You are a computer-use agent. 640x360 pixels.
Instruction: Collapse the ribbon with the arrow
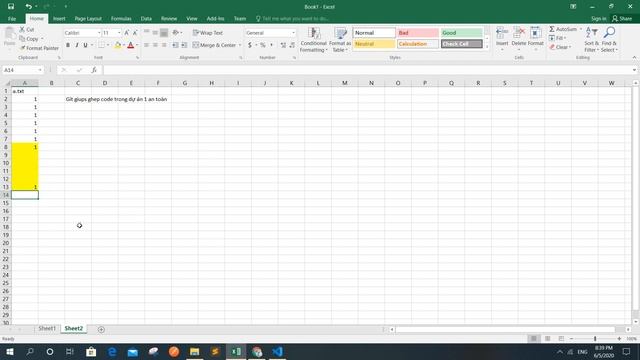pyautogui.click(x=634, y=58)
